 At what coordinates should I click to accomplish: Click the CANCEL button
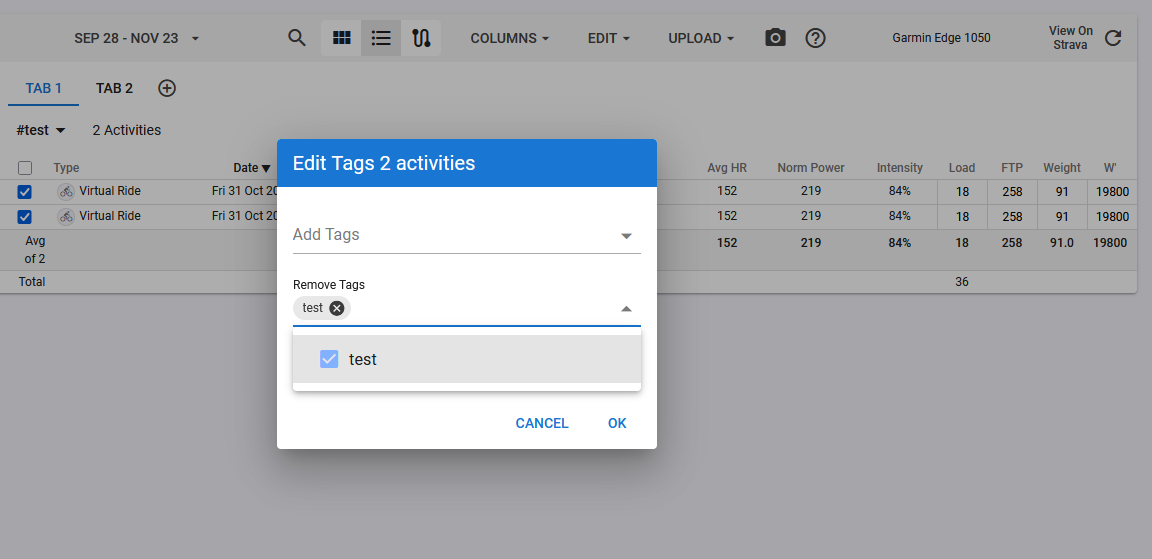541,423
